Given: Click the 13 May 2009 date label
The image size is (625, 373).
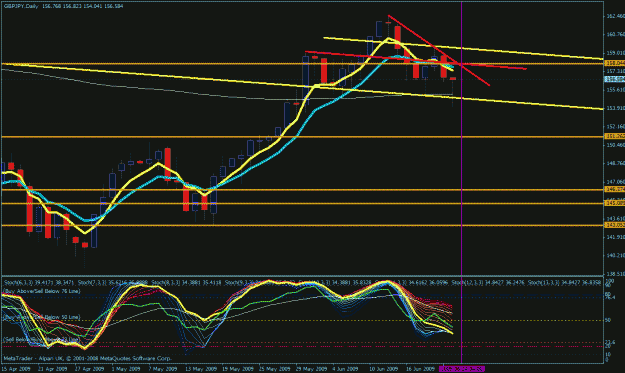Looking at the screenshot, I should 200,369.
